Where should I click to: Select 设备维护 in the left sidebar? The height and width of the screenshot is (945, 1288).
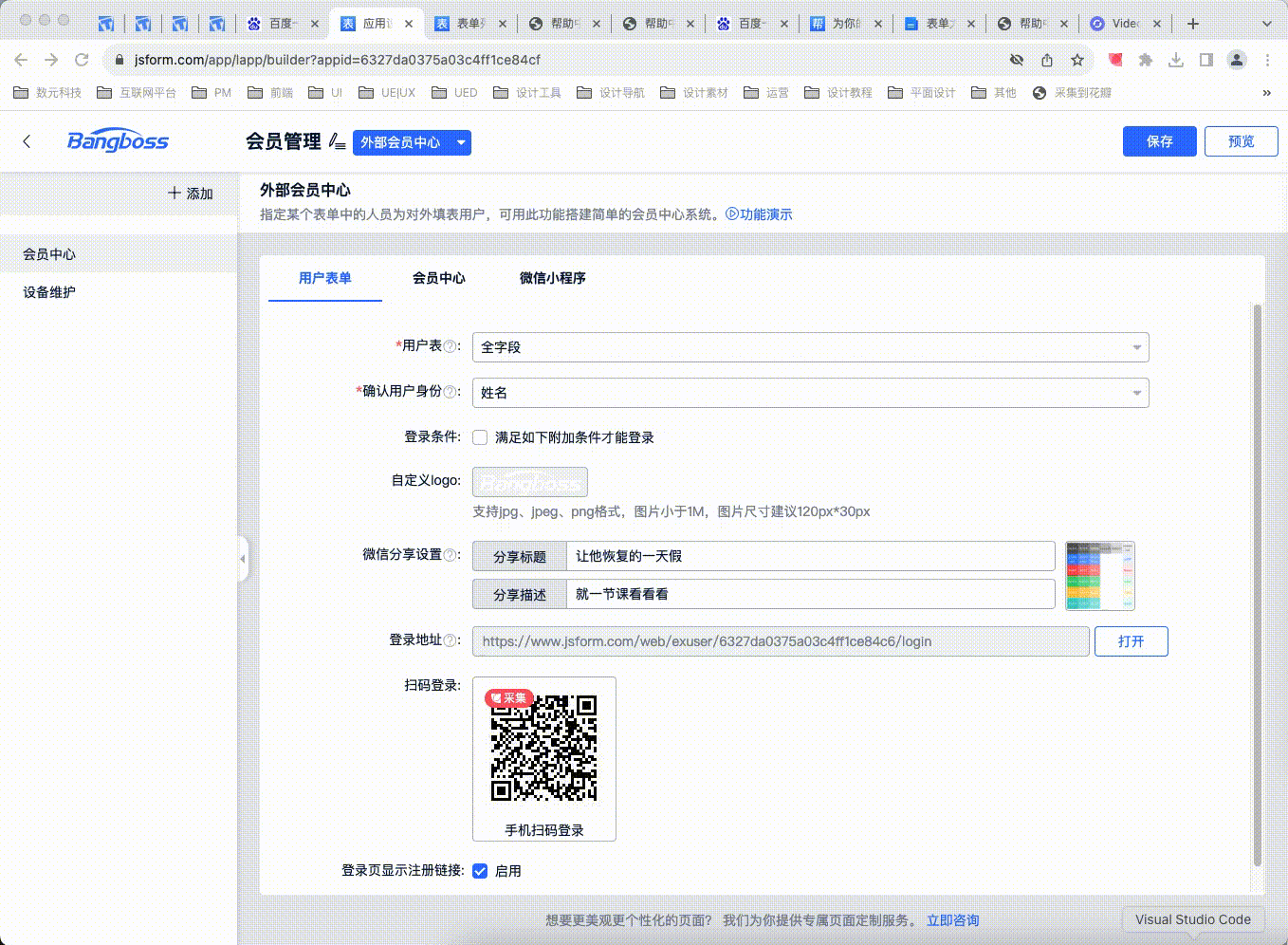tap(49, 292)
